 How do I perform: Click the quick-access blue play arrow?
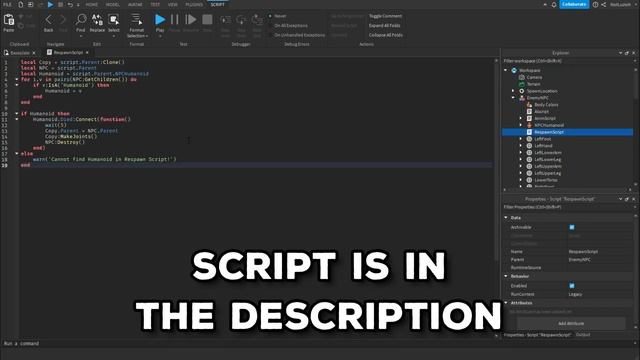[50, 4]
